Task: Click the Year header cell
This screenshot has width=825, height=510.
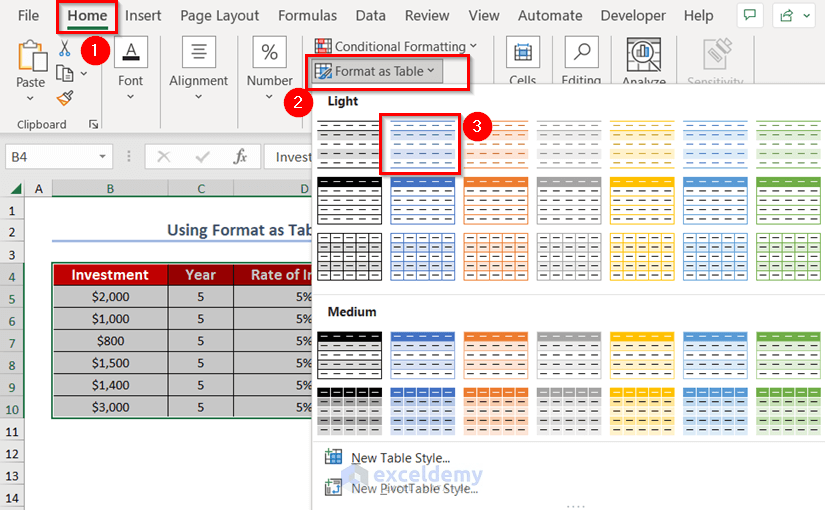Action: click(x=200, y=275)
